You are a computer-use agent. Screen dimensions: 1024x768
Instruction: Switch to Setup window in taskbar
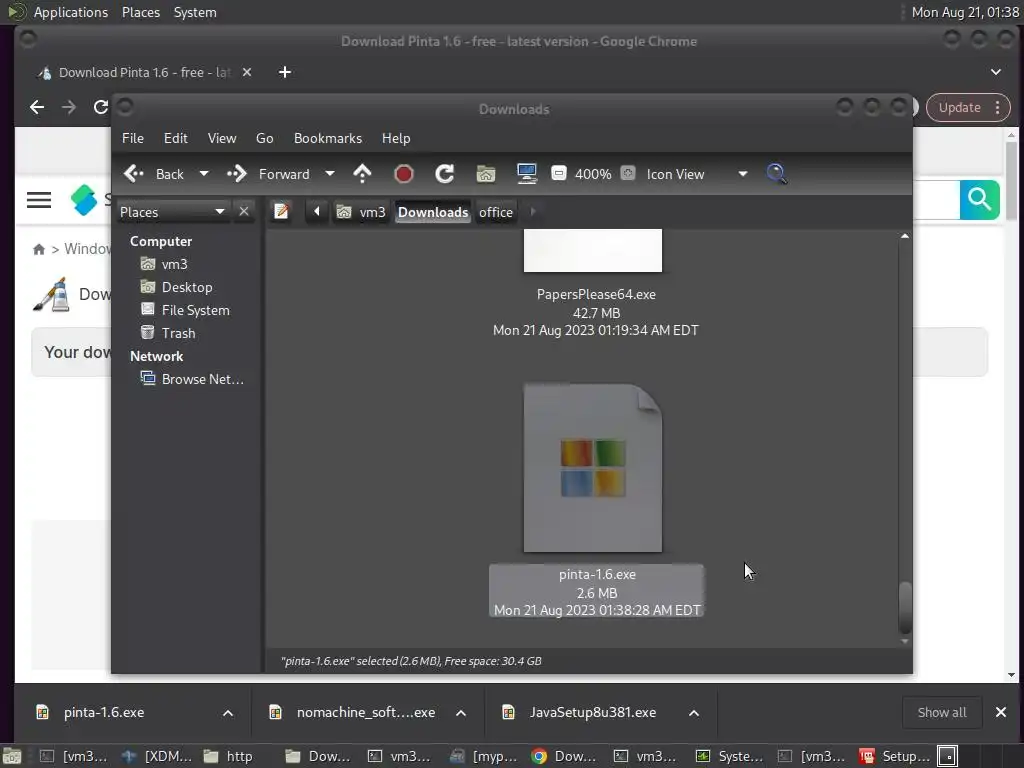895,756
